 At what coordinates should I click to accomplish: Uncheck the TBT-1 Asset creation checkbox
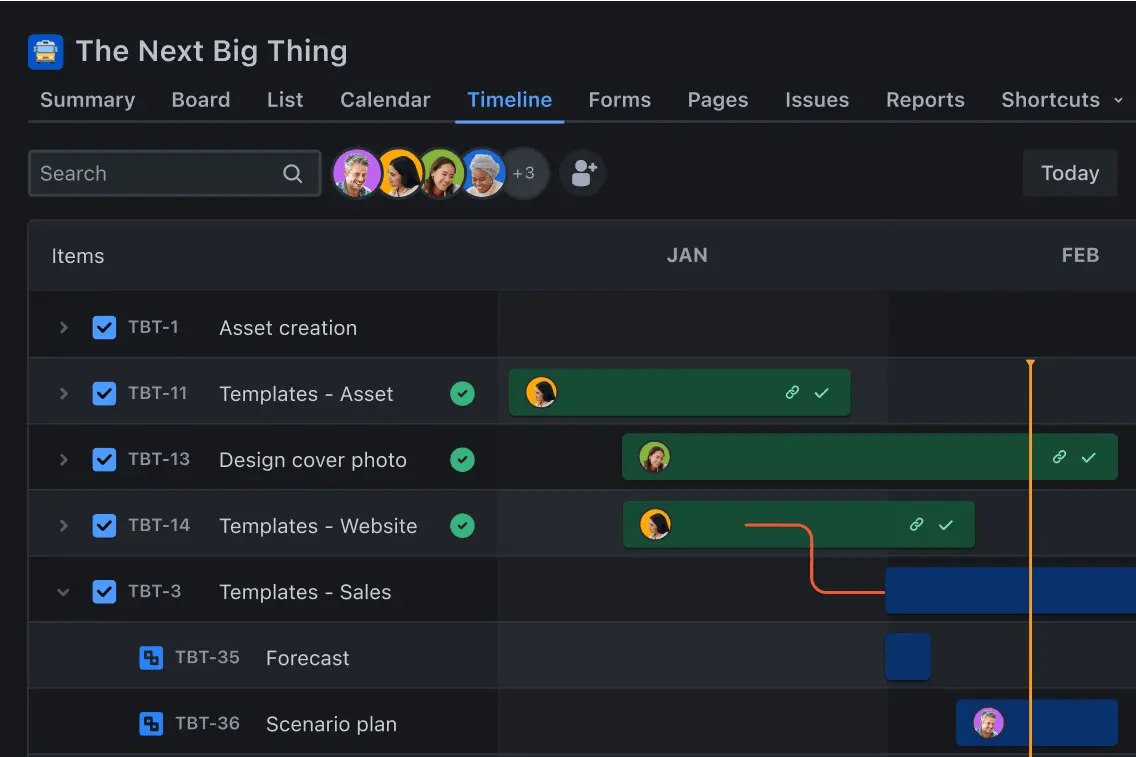pyautogui.click(x=104, y=327)
